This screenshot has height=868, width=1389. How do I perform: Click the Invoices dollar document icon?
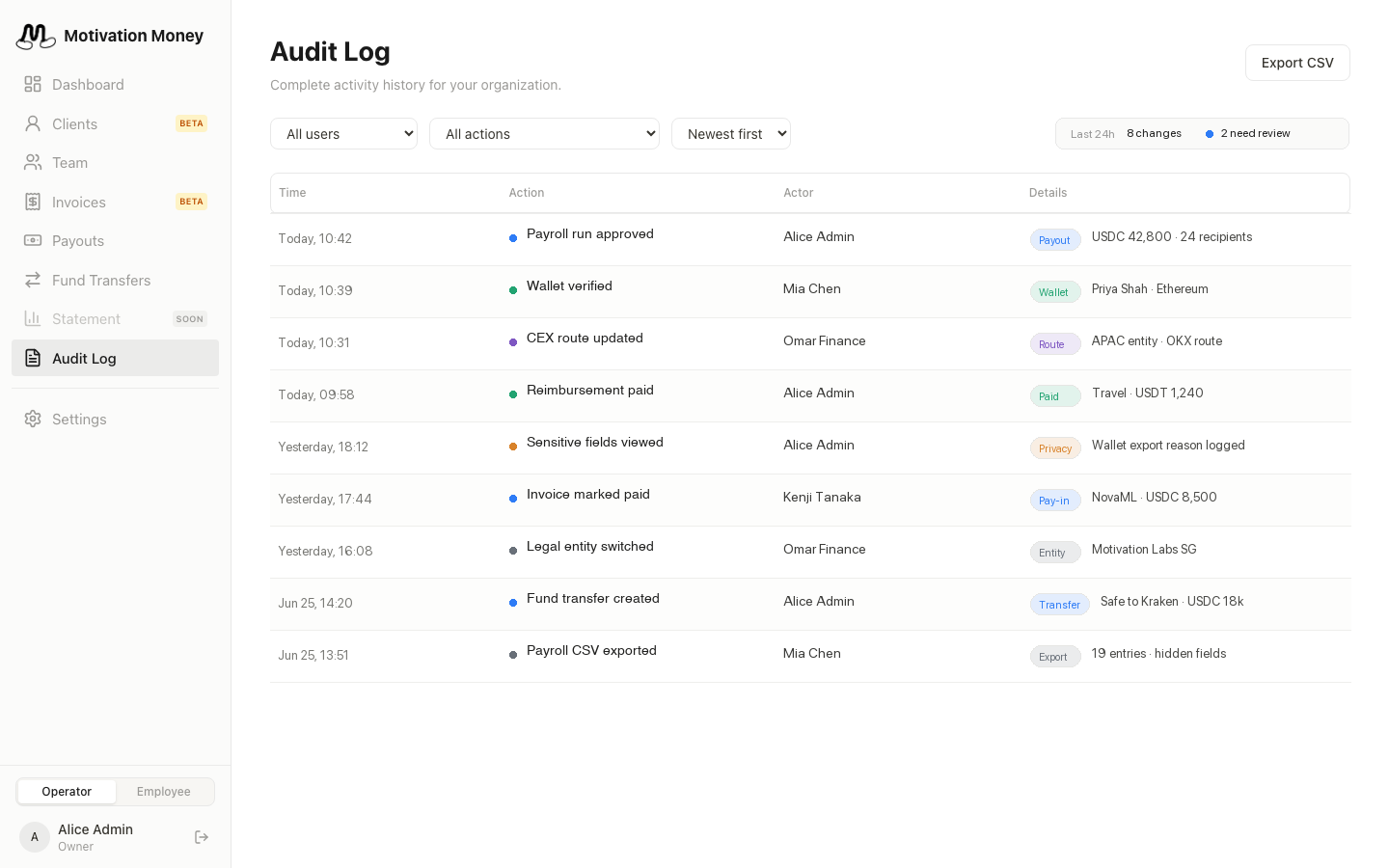[x=33, y=202]
